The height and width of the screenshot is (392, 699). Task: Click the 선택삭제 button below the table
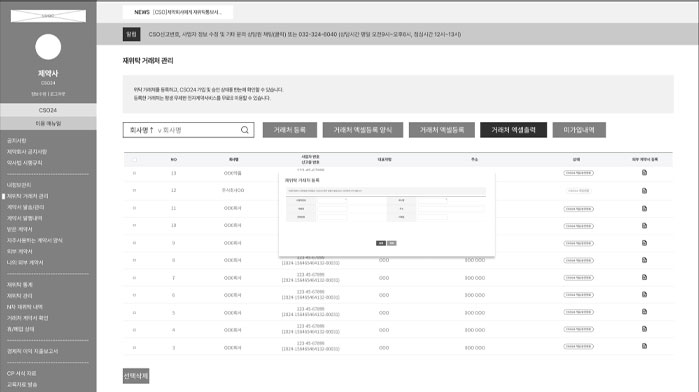pyautogui.click(x=136, y=376)
